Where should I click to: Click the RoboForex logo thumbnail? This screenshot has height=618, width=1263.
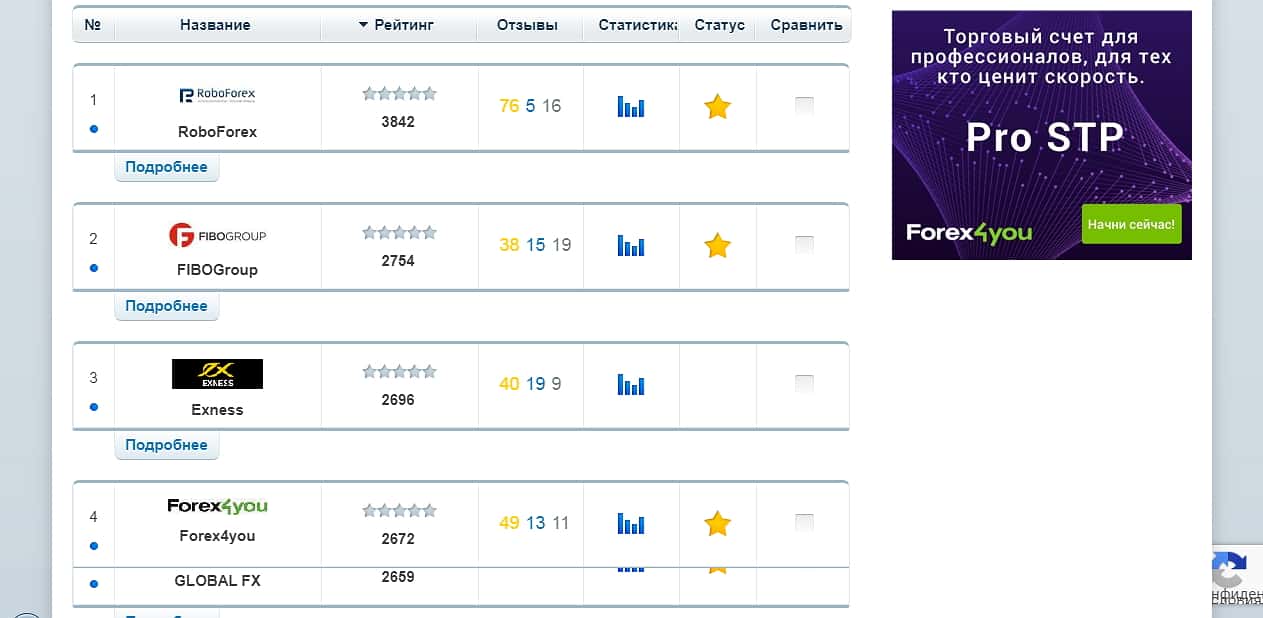click(217, 95)
